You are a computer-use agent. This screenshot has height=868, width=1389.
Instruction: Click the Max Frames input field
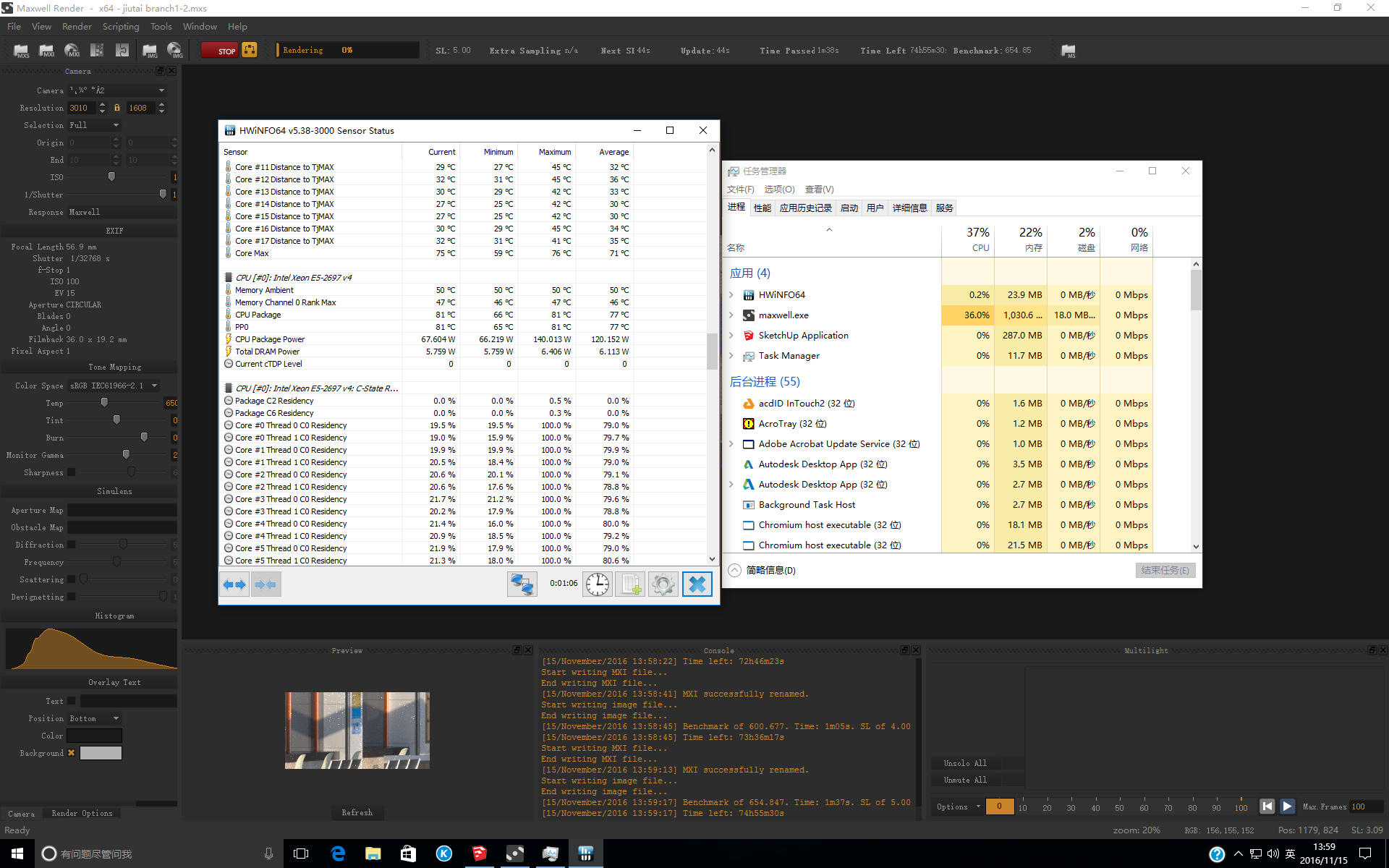1366,807
